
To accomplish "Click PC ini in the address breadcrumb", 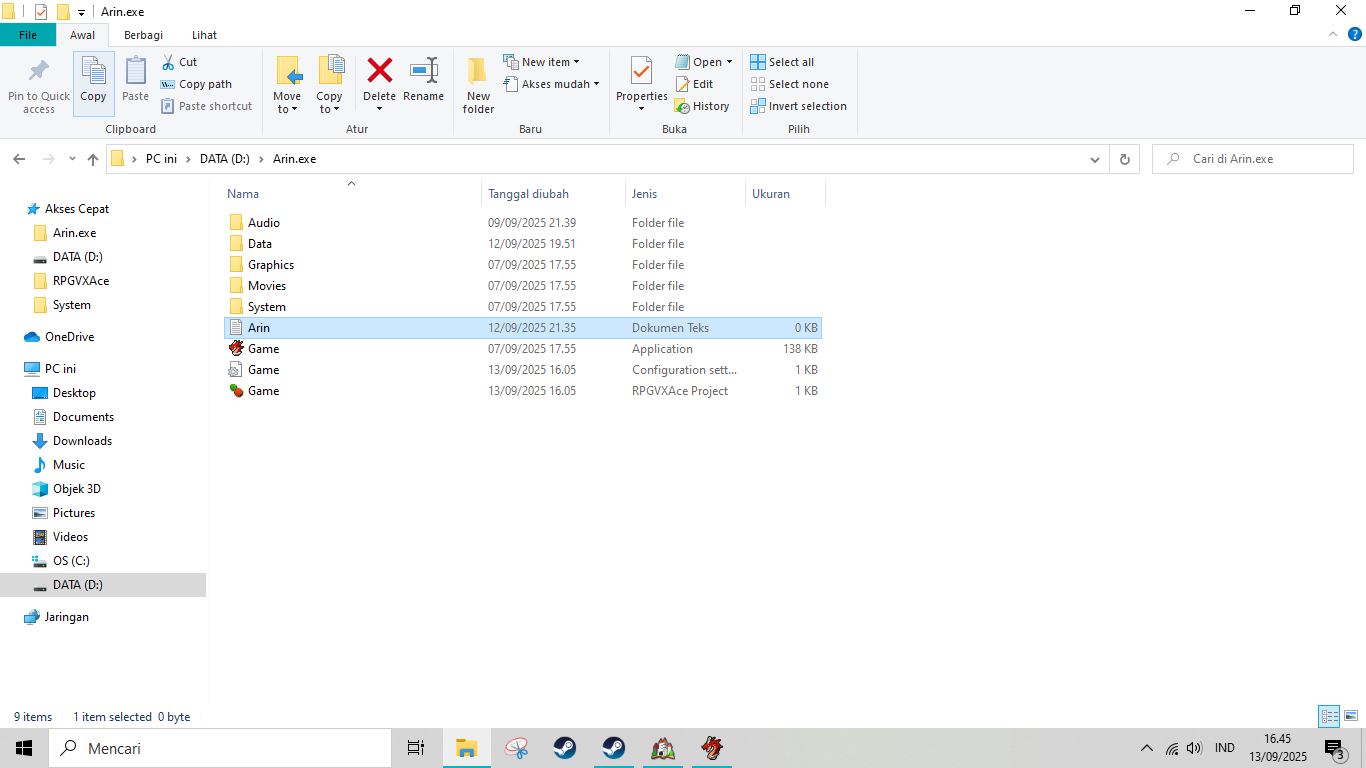I will 161,159.
